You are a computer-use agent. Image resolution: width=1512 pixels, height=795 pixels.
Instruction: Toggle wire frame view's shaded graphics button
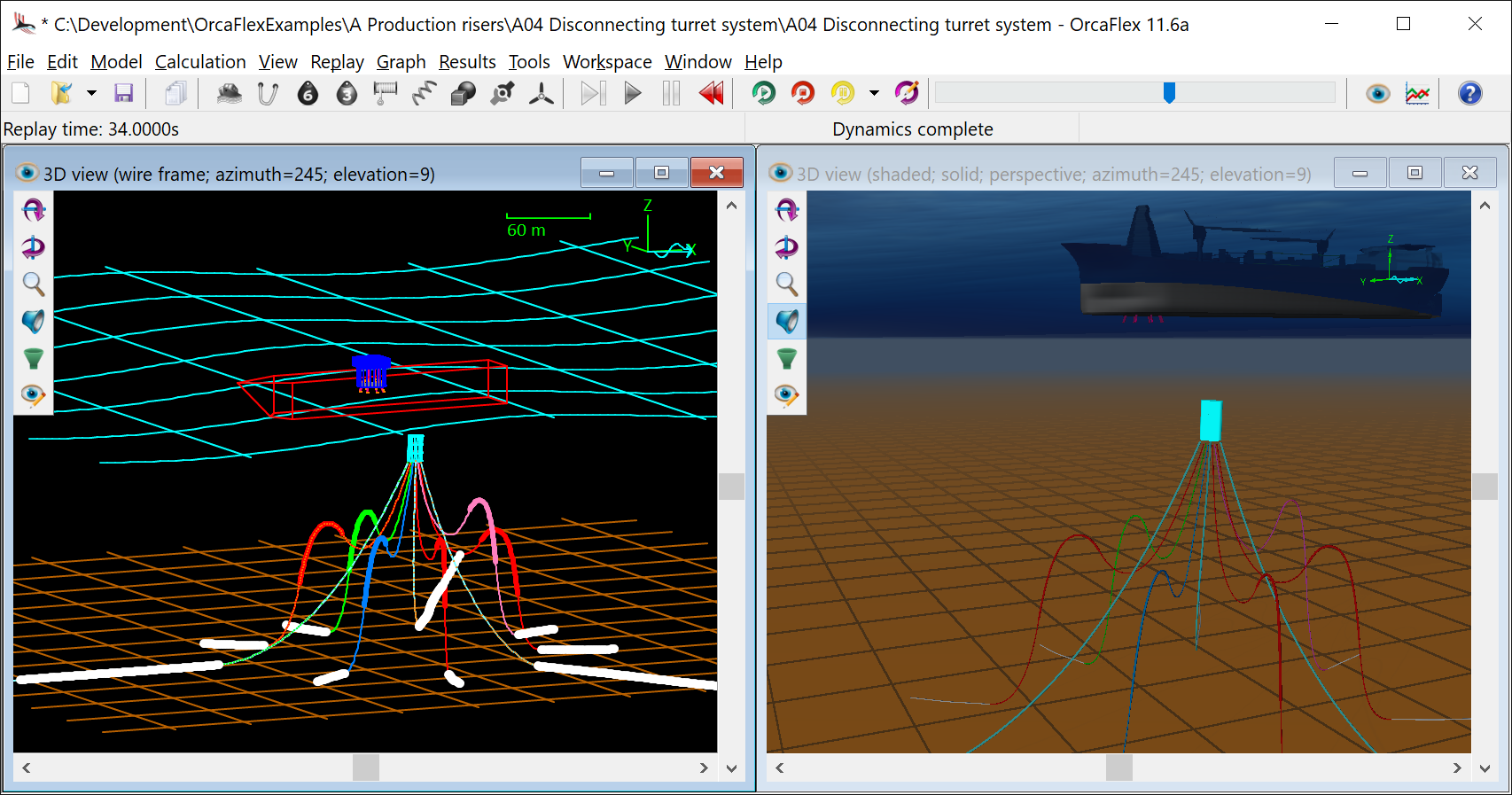click(x=33, y=321)
